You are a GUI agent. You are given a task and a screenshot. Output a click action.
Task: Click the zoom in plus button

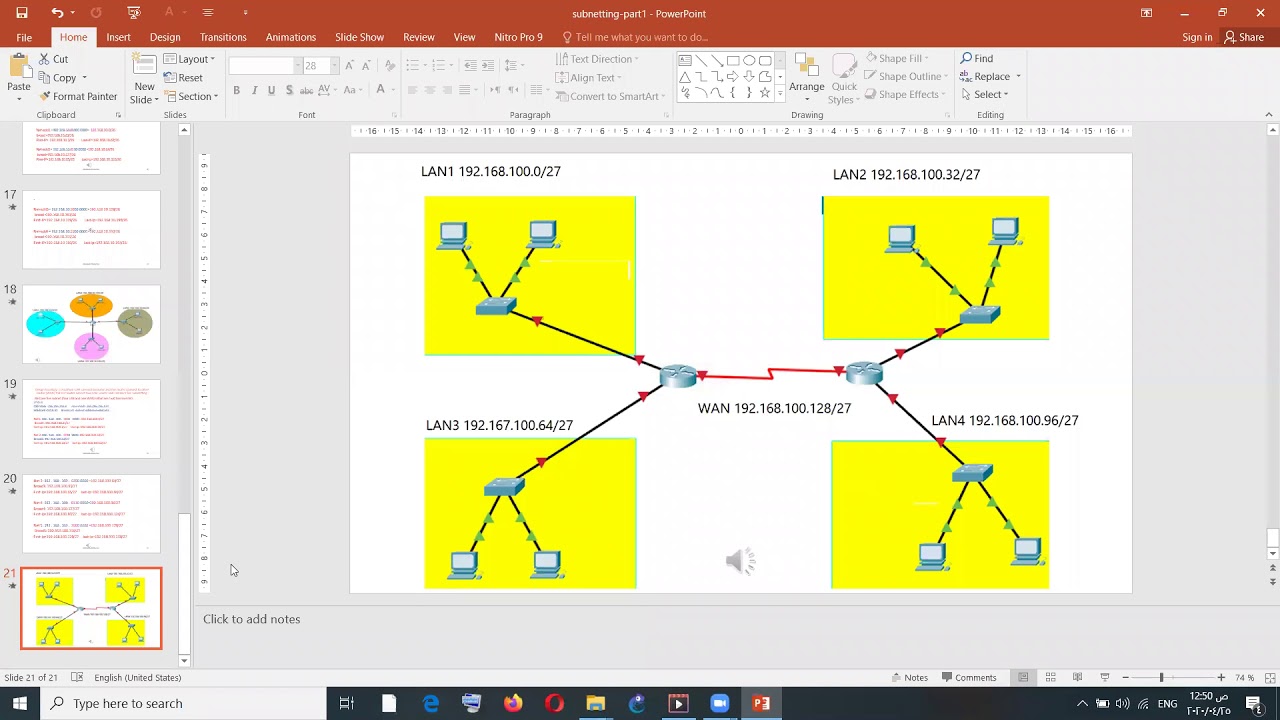[x=1221, y=678]
